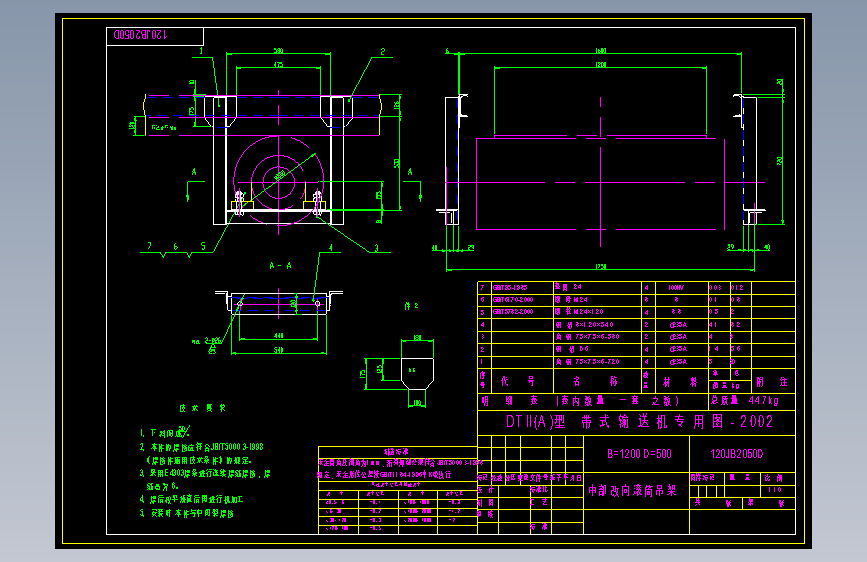This screenshot has width=867, height=562.
Task: Click parts list row 7 standard GB/T code
Action: [510, 288]
